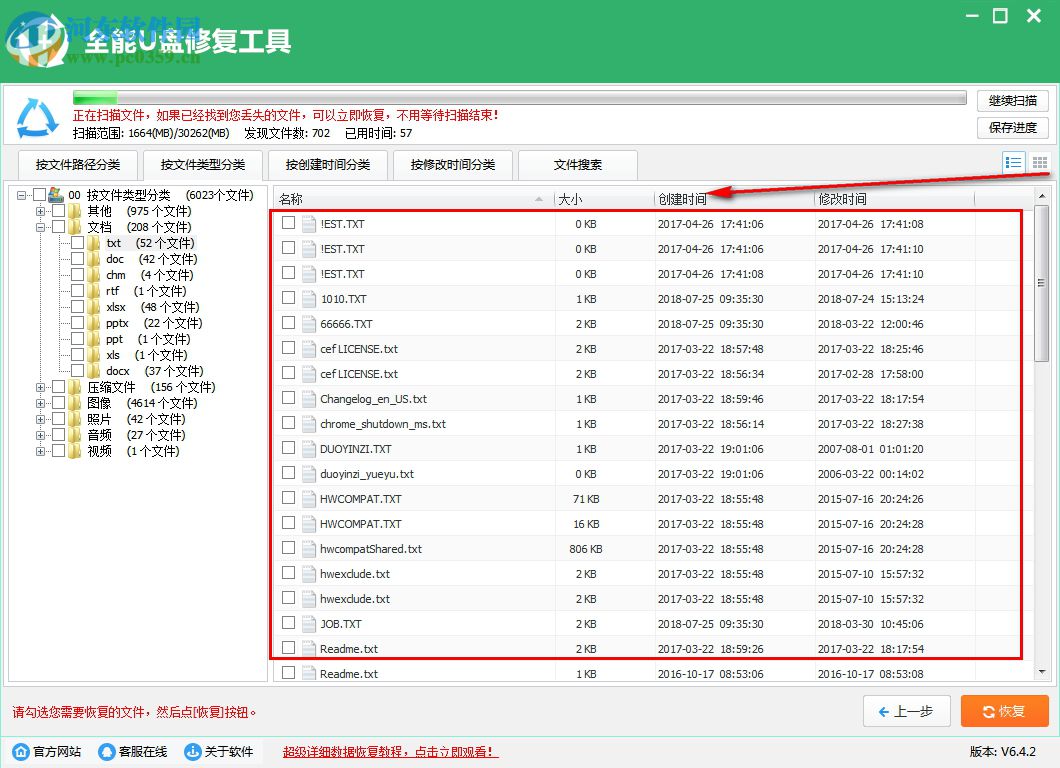Tick the checkbox next to HWCOMPAT.TXT
The height and width of the screenshot is (768, 1060).
point(289,499)
